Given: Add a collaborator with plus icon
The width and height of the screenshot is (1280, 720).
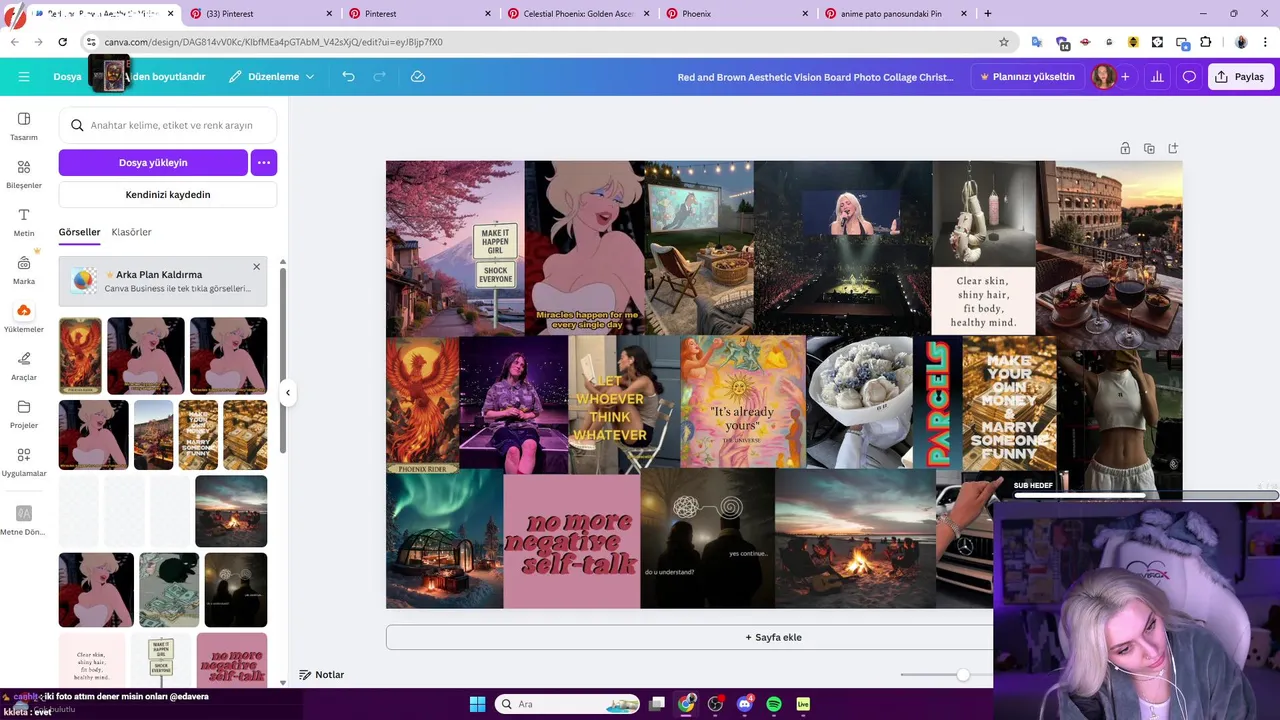Looking at the screenshot, I should 1125,77.
